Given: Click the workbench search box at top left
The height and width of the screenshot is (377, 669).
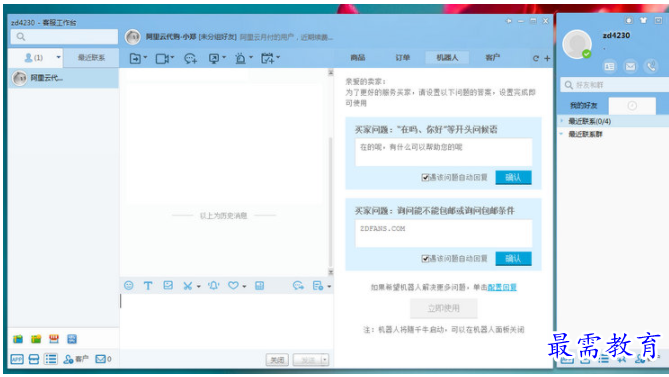Looking at the screenshot, I should (64, 37).
